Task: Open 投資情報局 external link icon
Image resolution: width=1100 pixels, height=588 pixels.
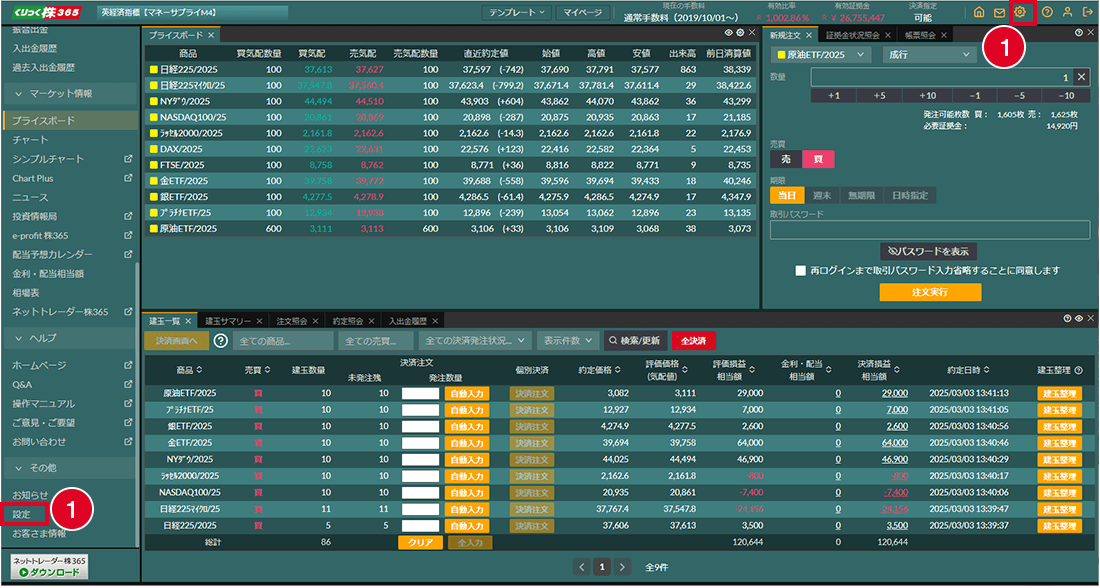Action: pyautogui.click(x=128, y=217)
